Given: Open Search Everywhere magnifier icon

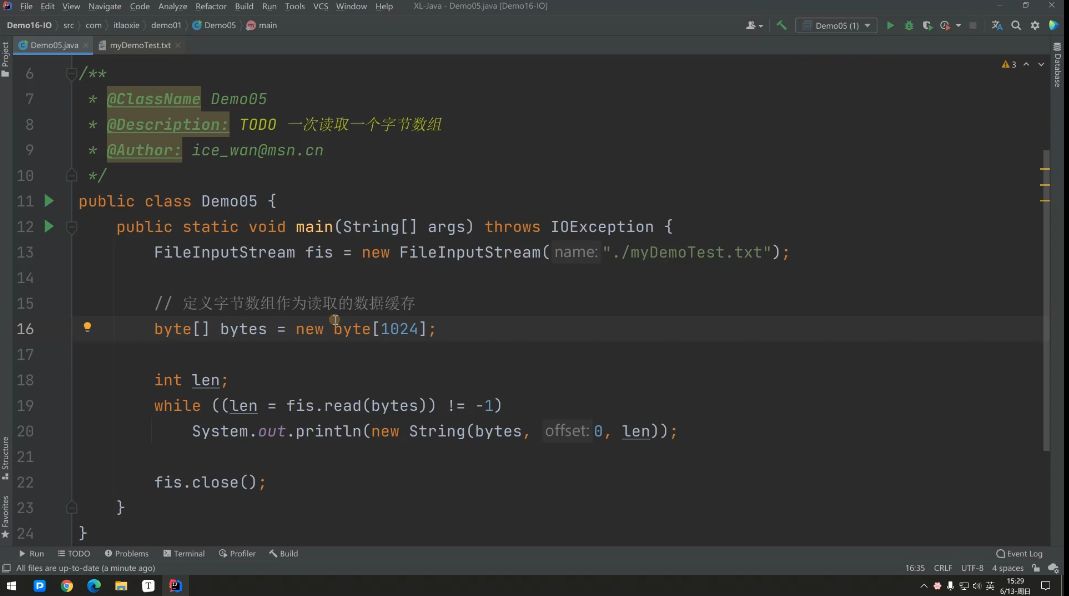Looking at the screenshot, I should click(x=1016, y=25).
